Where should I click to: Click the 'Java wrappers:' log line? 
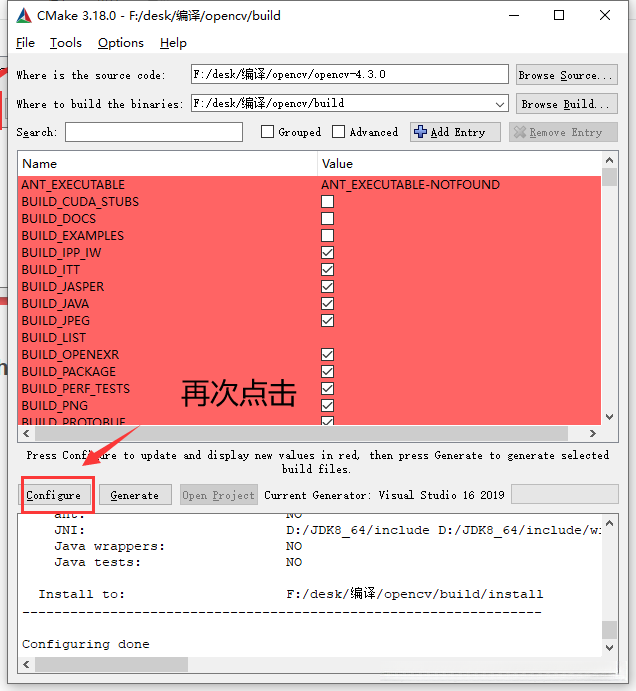click(x=178, y=546)
